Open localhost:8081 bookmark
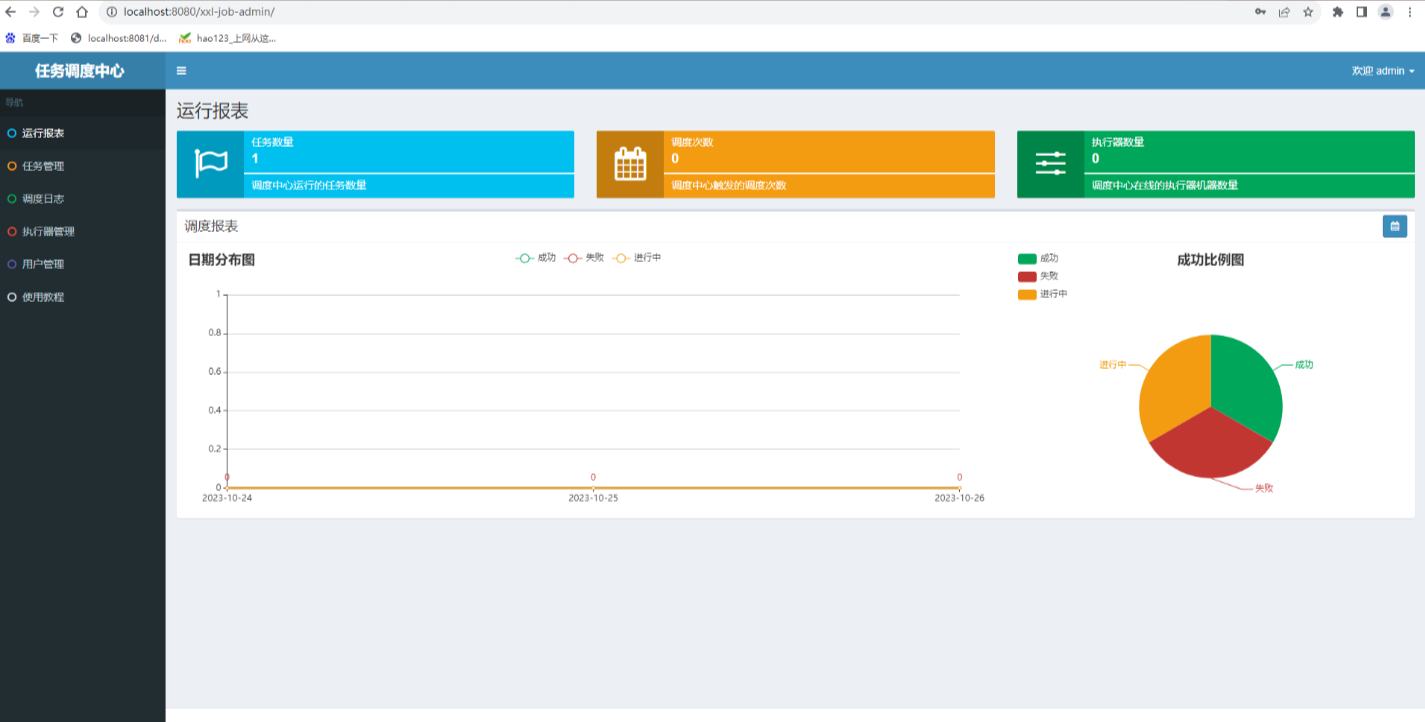This screenshot has height=722, width=1425. (118, 38)
